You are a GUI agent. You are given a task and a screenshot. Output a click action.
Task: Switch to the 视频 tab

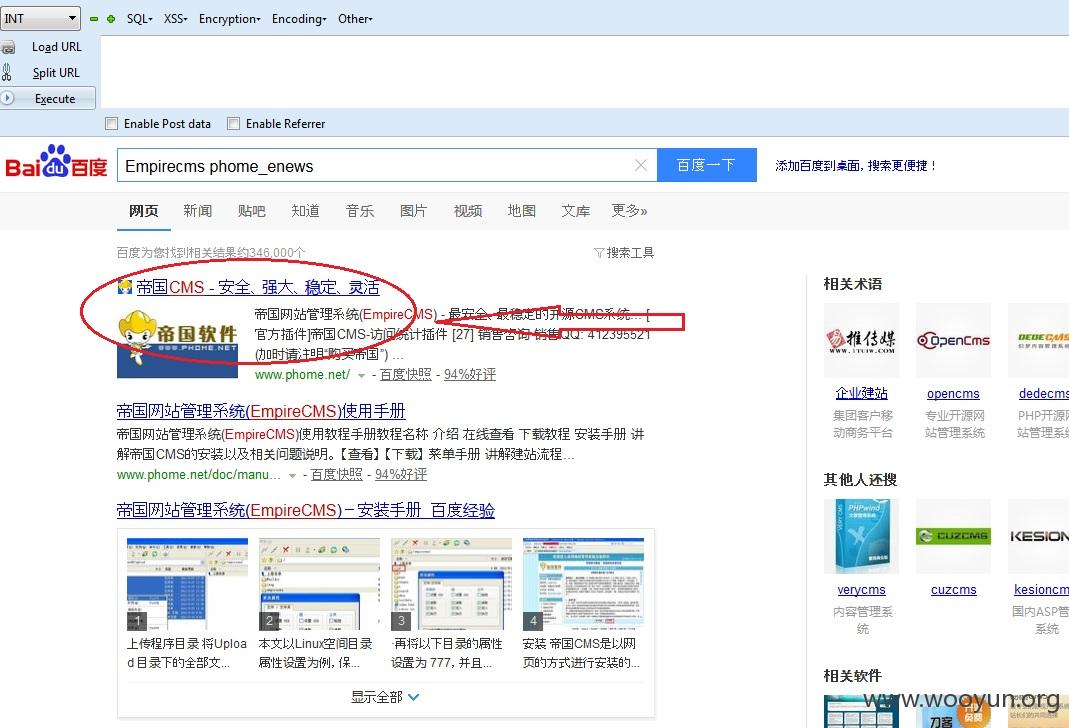(468, 211)
